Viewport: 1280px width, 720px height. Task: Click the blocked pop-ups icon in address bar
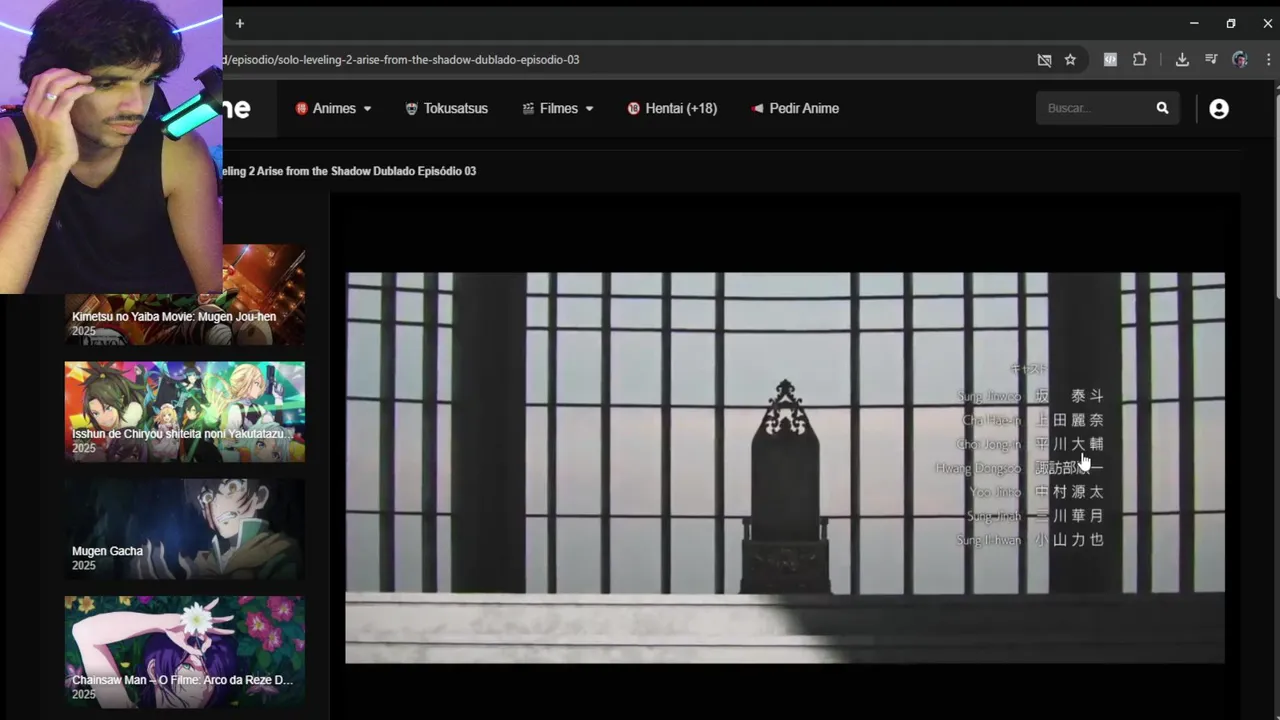(x=1044, y=60)
